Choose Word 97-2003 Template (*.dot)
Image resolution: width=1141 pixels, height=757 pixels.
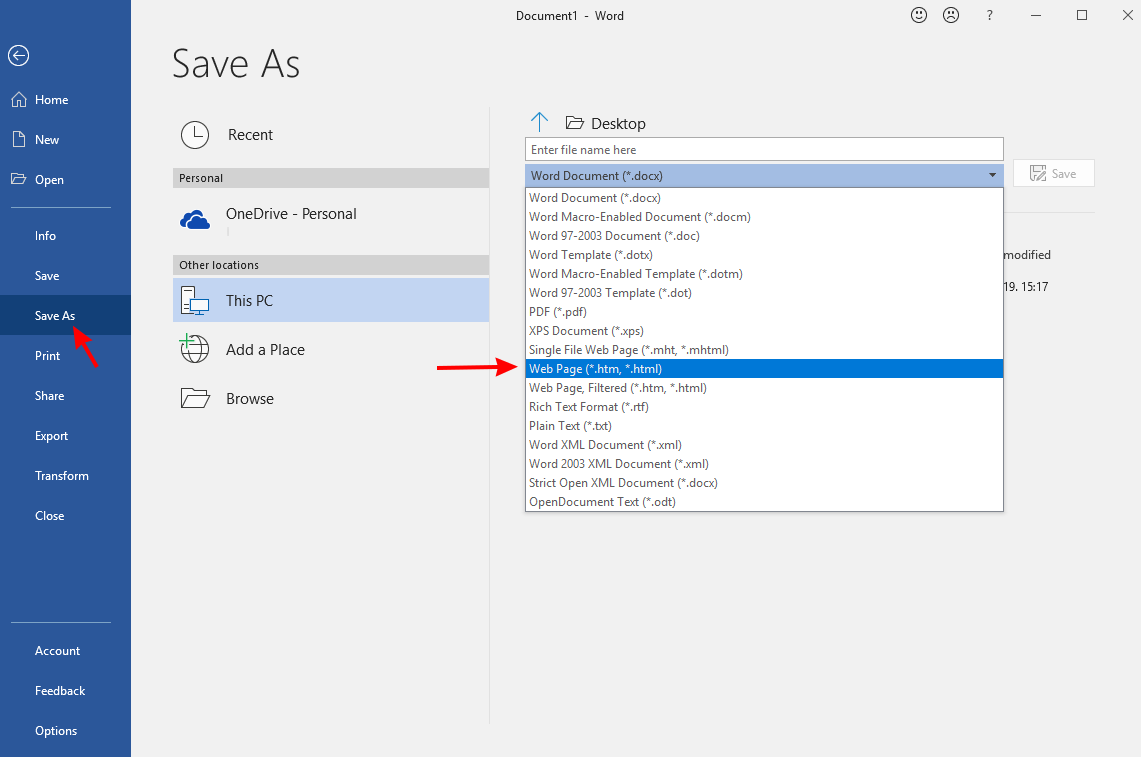(x=764, y=293)
